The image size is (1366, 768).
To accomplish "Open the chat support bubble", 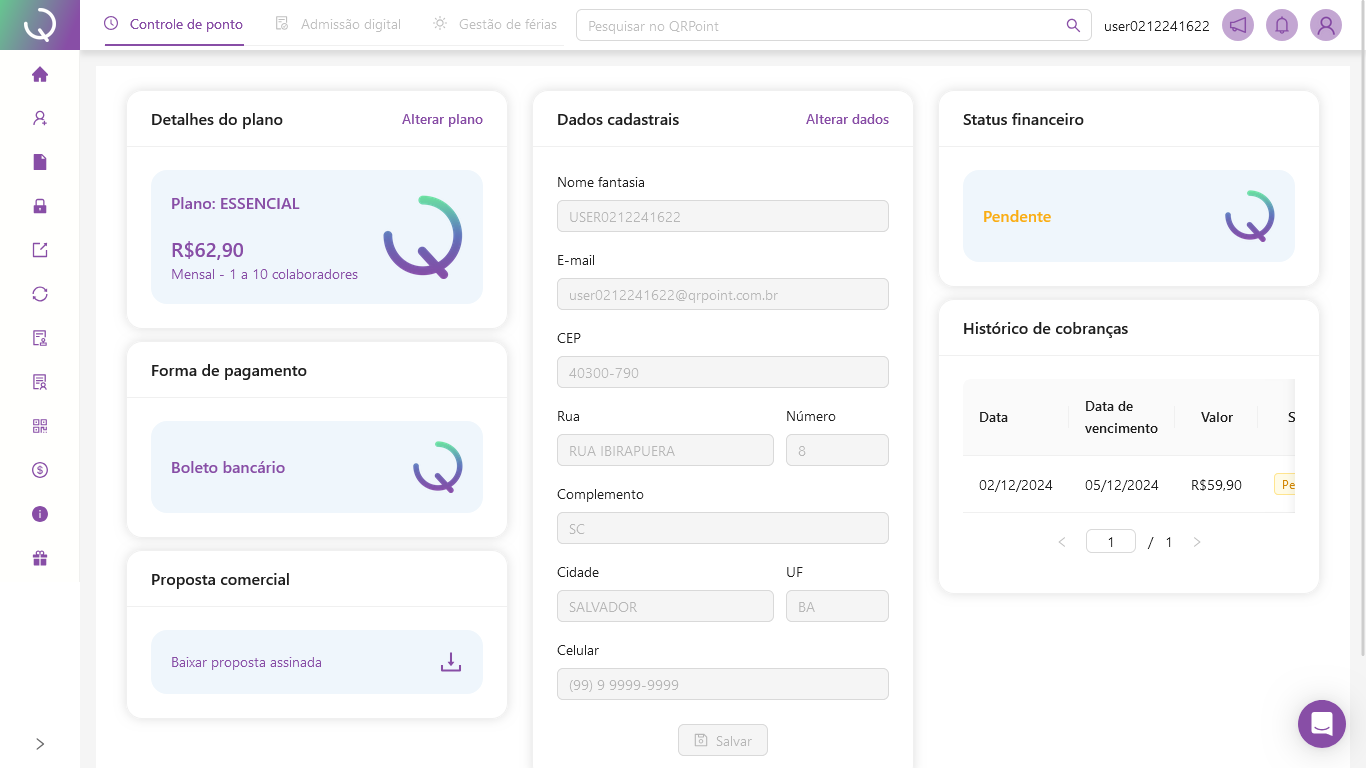I will click(x=1321, y=723).
